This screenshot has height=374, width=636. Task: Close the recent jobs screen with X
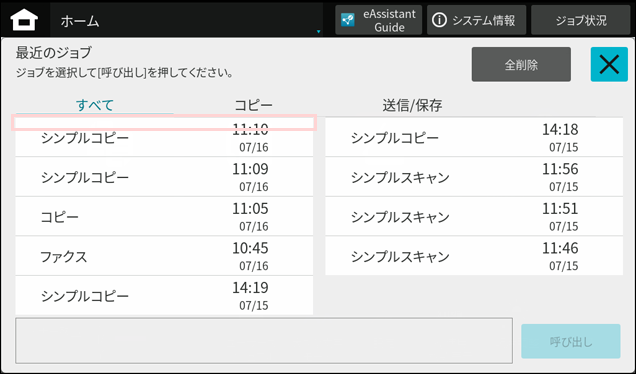click(609, 64)
